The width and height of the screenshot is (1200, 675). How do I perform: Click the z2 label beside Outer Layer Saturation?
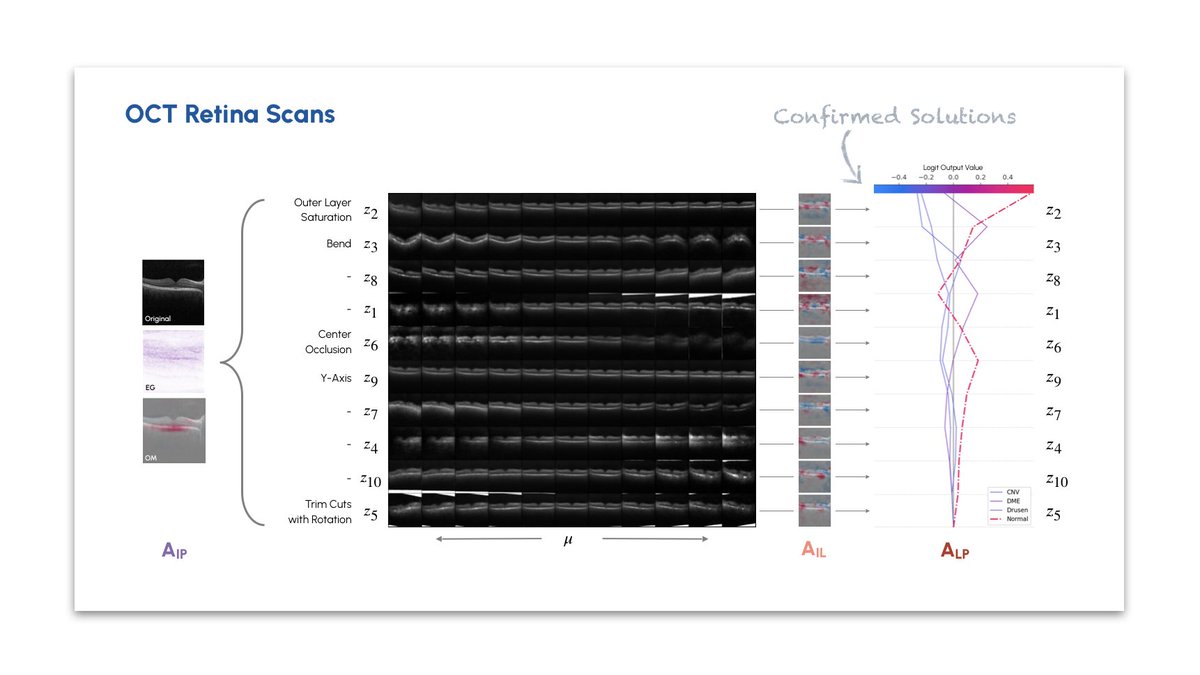coord(370,212)
